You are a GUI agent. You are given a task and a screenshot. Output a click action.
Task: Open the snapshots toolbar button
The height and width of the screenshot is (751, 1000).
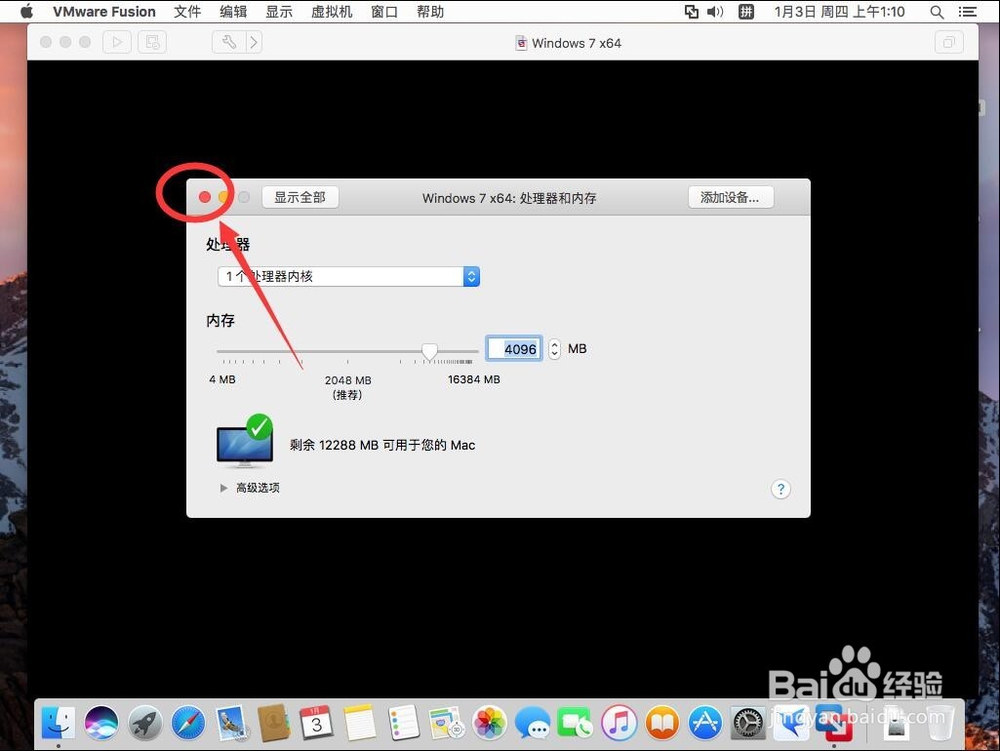pyautogui.click(x=152, y=42)
